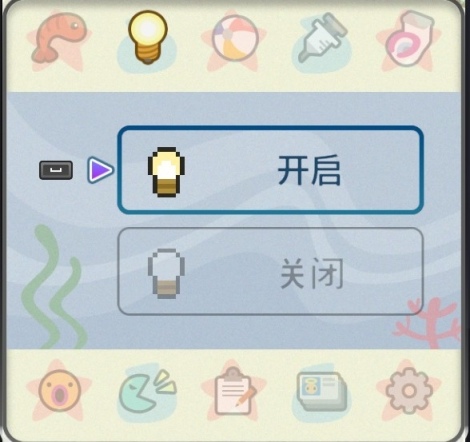Select the surprised face icon
Image resolution: width=470 pixels, height=442 pixels.
click(59, 390)
